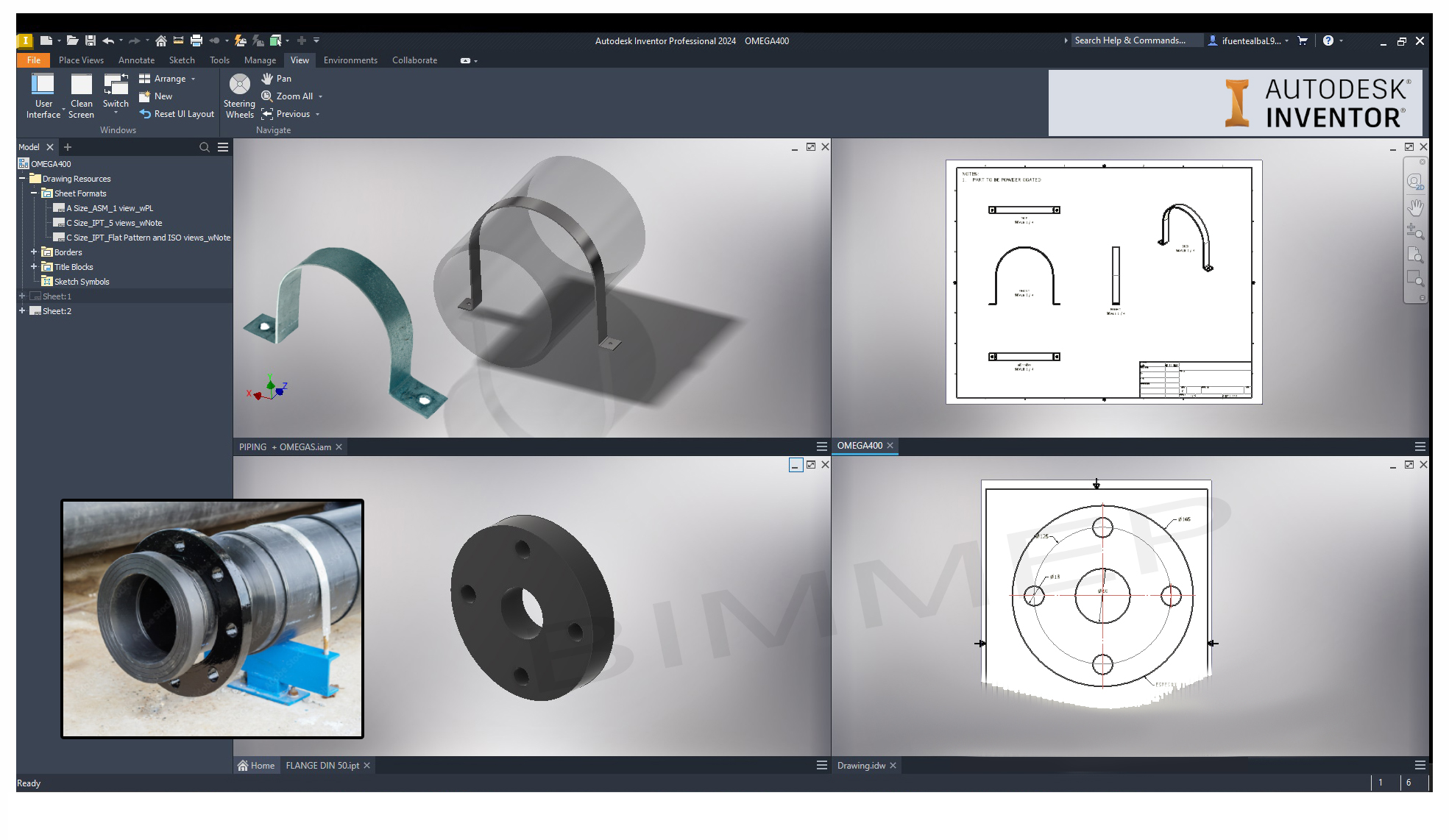Image resolution: width=1449 pixels, height=840 pixels.
Task: Open the Arrange windows dropdown
Action: [x=194, y=79]
